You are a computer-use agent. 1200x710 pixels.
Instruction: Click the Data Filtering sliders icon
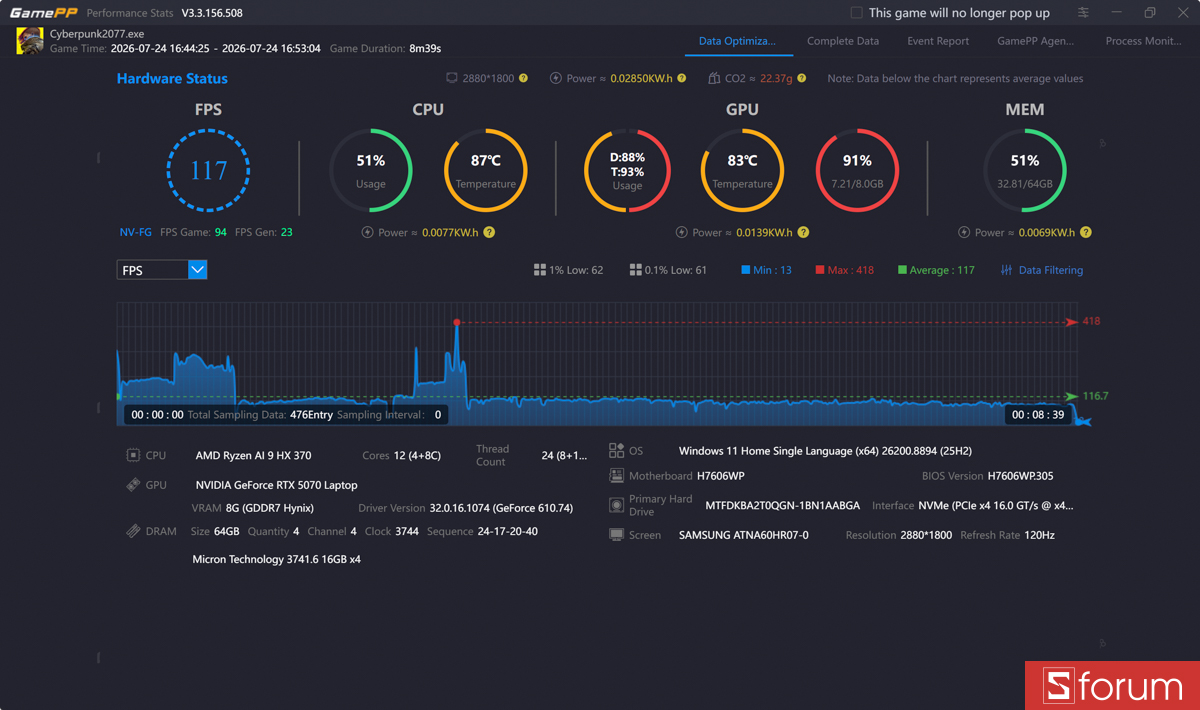point(1007,270)
